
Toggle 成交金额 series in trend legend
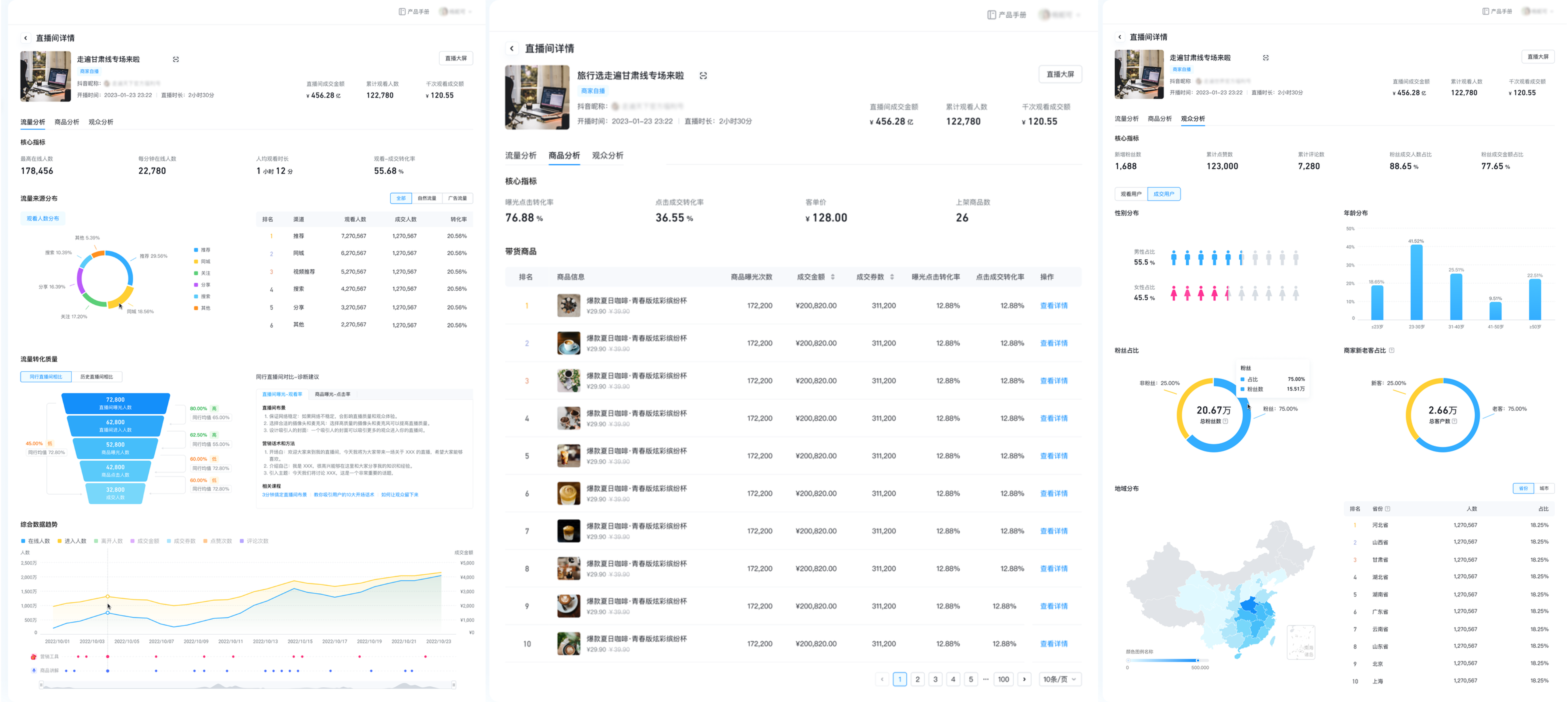click(x=145, y=541)
